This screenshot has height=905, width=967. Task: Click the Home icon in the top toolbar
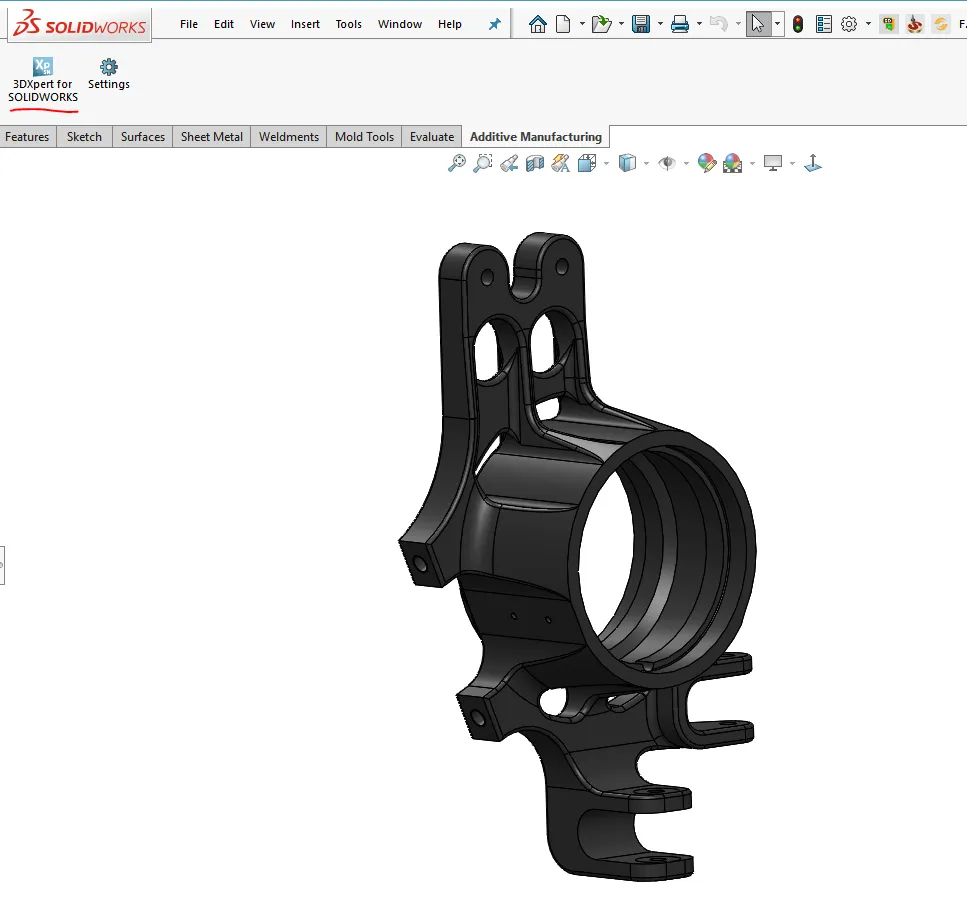tap(537, 23)
